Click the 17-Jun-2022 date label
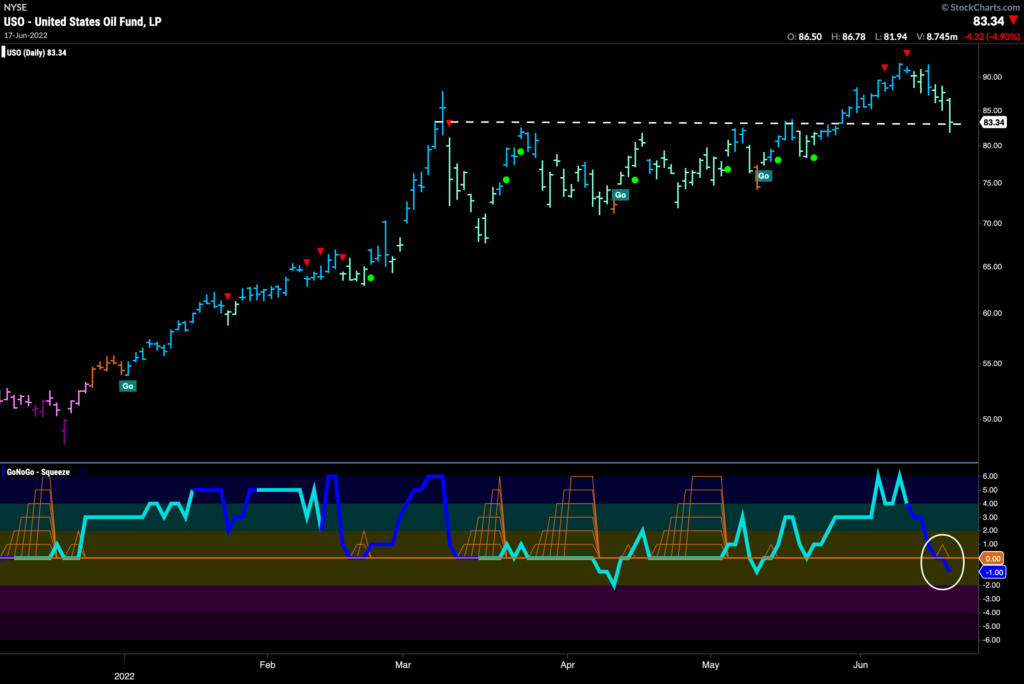 point(25,35)
